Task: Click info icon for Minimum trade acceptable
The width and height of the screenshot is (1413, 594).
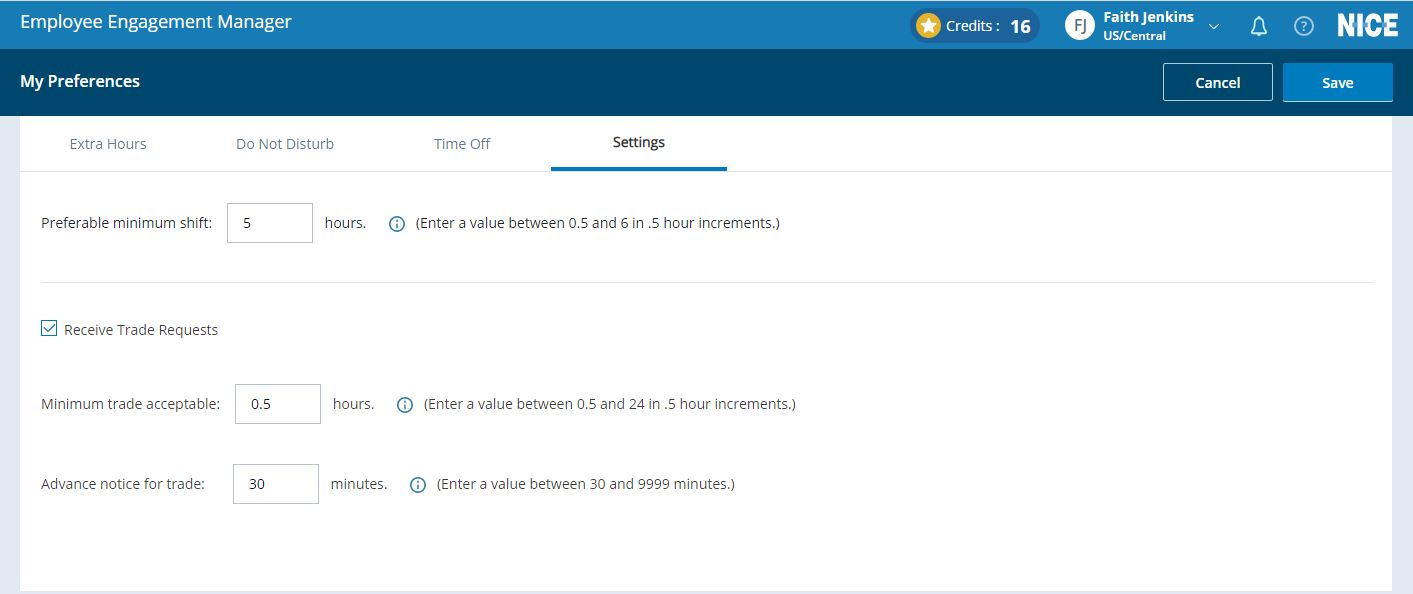Action: tap(405, 405)
